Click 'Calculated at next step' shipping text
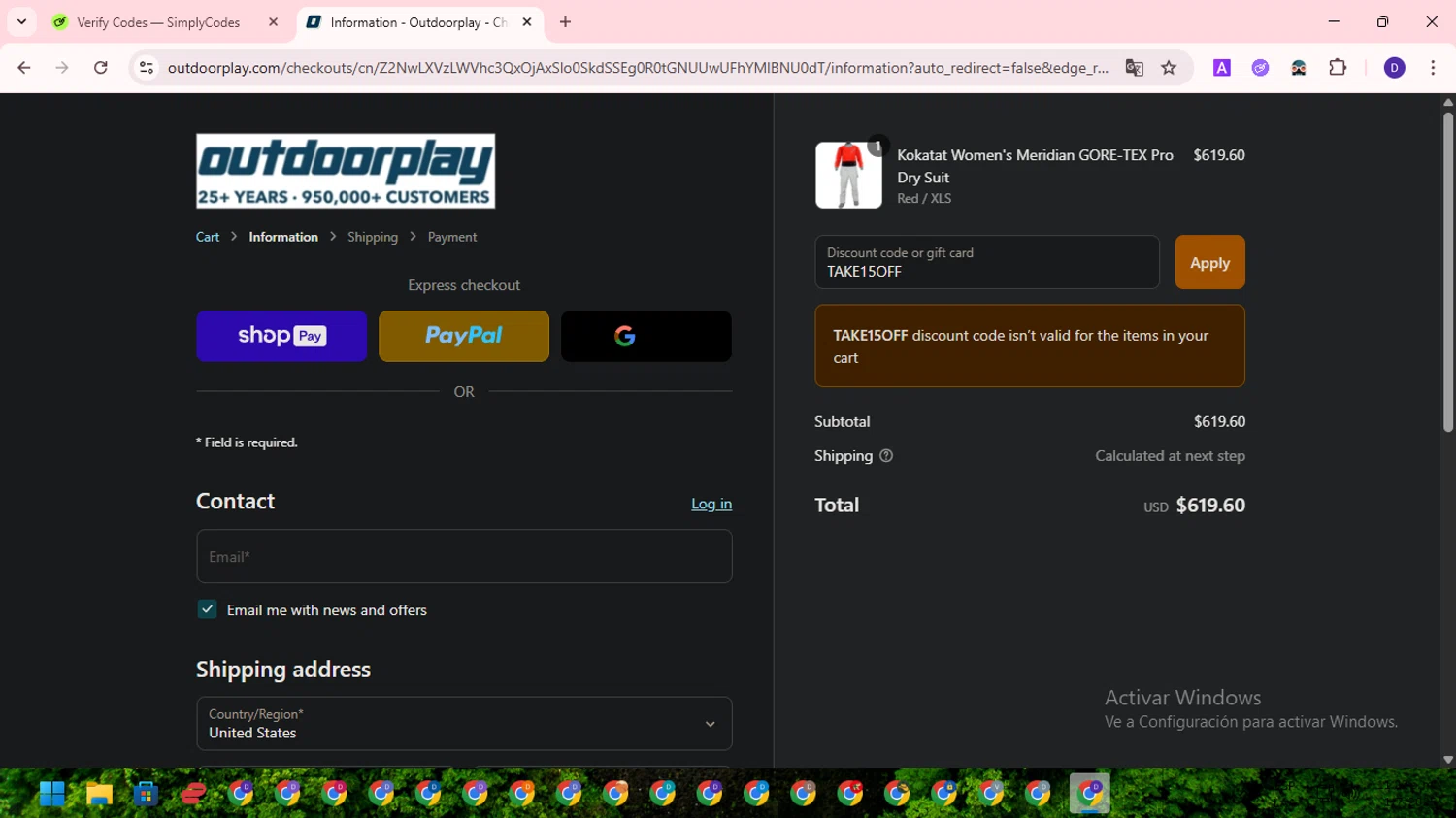Screen dimensions: 1456x818 [x=1170, y=456]
